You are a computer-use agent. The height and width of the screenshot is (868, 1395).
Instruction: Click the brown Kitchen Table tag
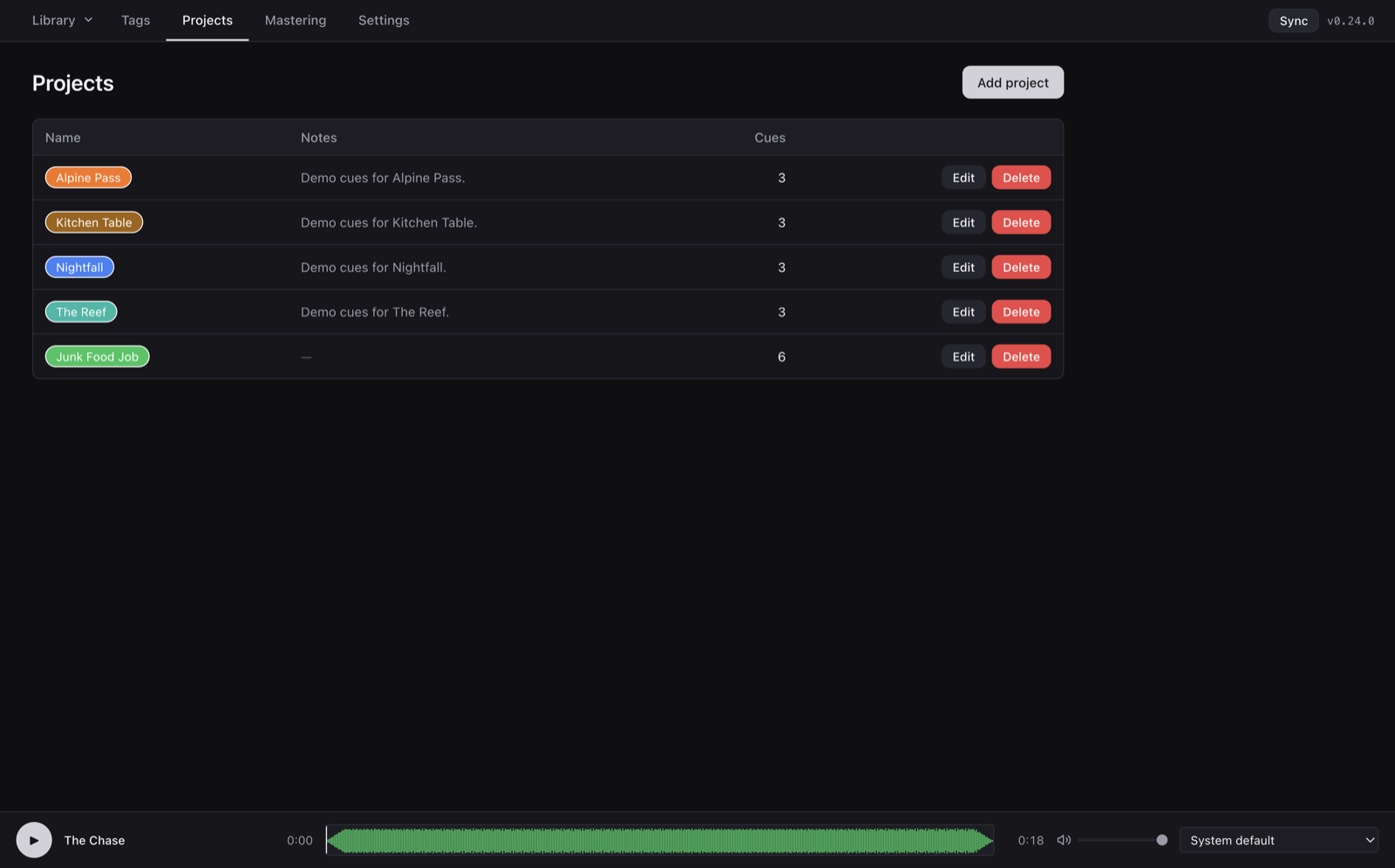pyautogui.click(x=94, y=222)
